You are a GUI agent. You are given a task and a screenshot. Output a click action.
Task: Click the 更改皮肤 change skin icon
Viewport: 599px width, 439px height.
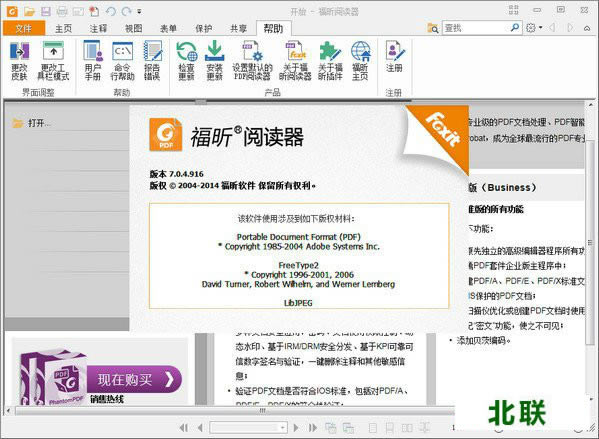[19, 61]
